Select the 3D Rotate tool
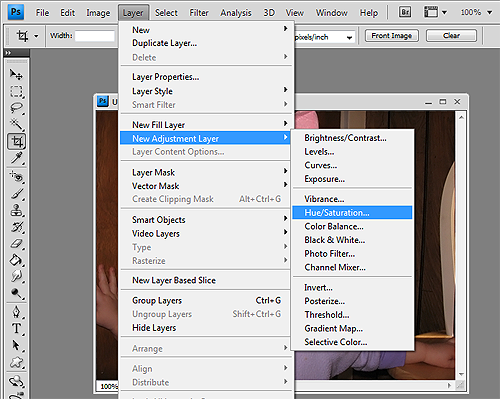The width and height of the screenshot is (500, 399). 16,381
